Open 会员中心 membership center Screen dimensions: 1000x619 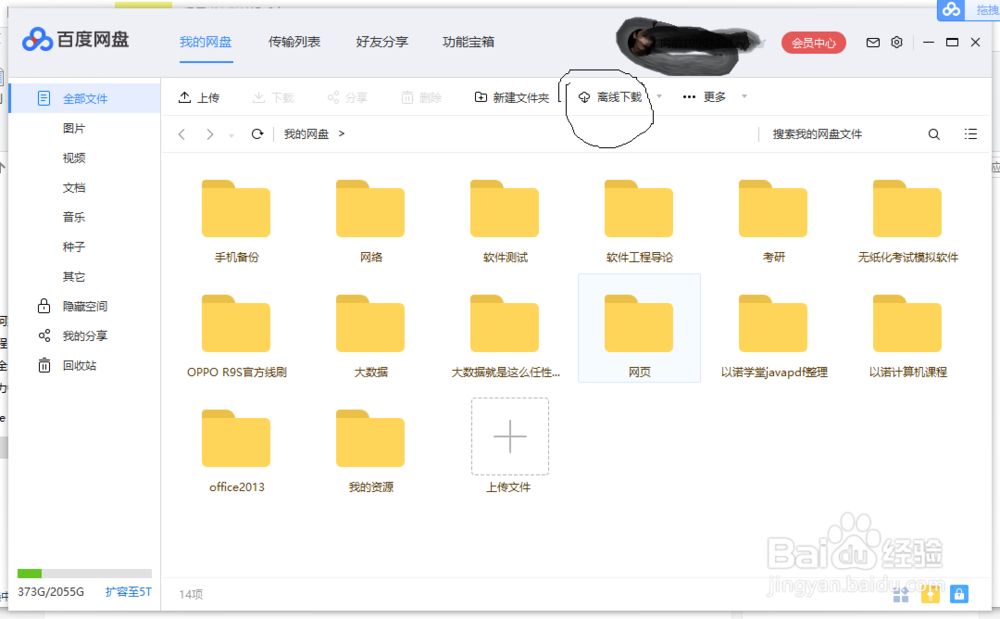click(x=813, y=42)
